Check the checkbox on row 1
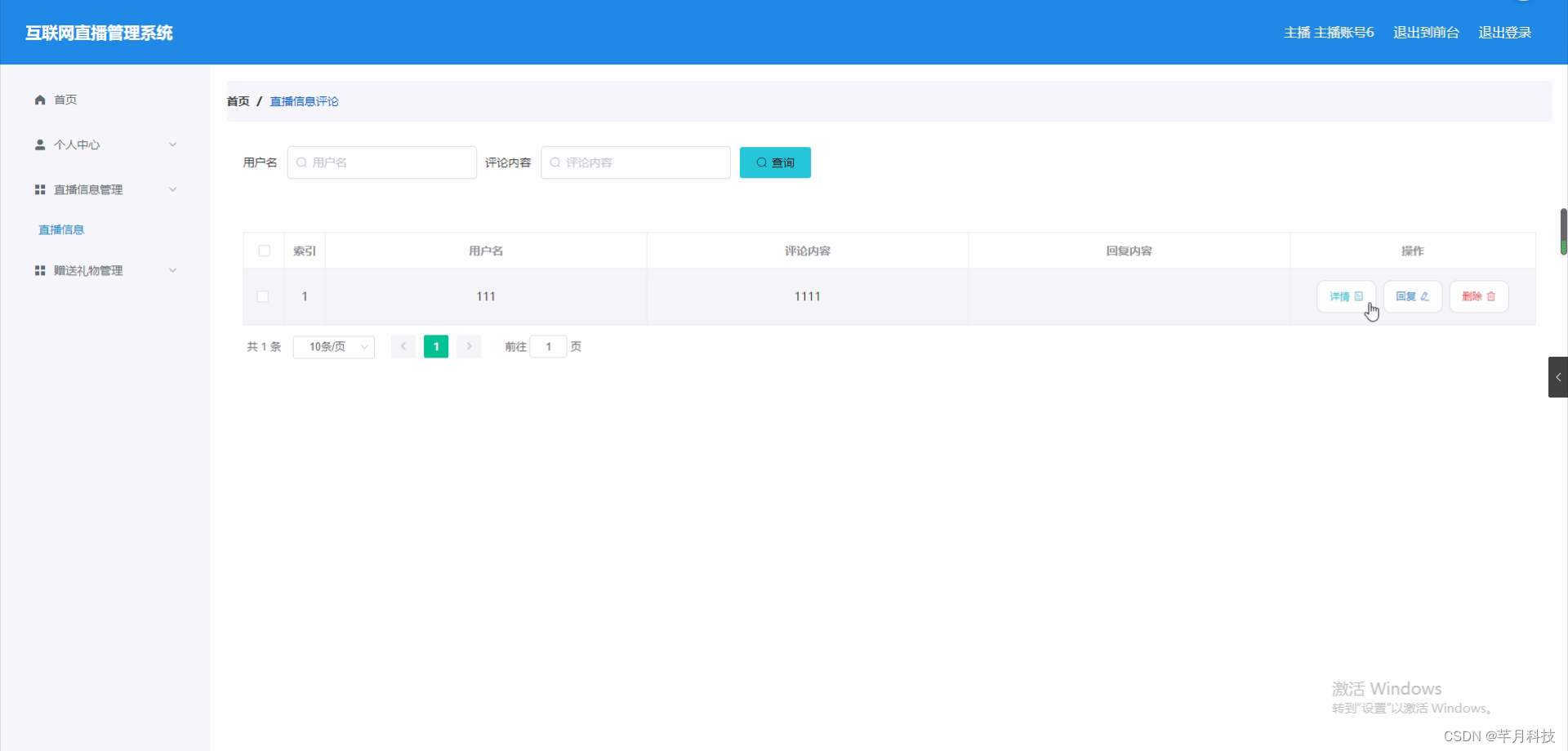1568x751 pixels. 263,296
